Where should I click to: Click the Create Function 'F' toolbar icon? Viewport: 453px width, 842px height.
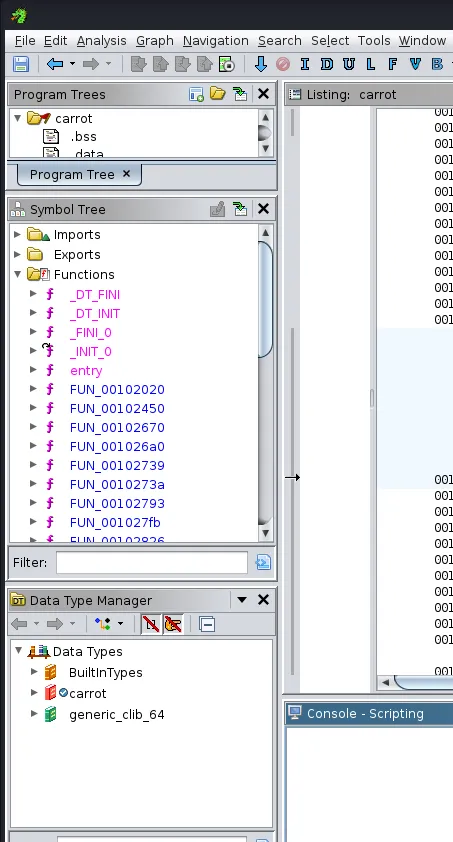pyautogui.click(x=393, y=64)
